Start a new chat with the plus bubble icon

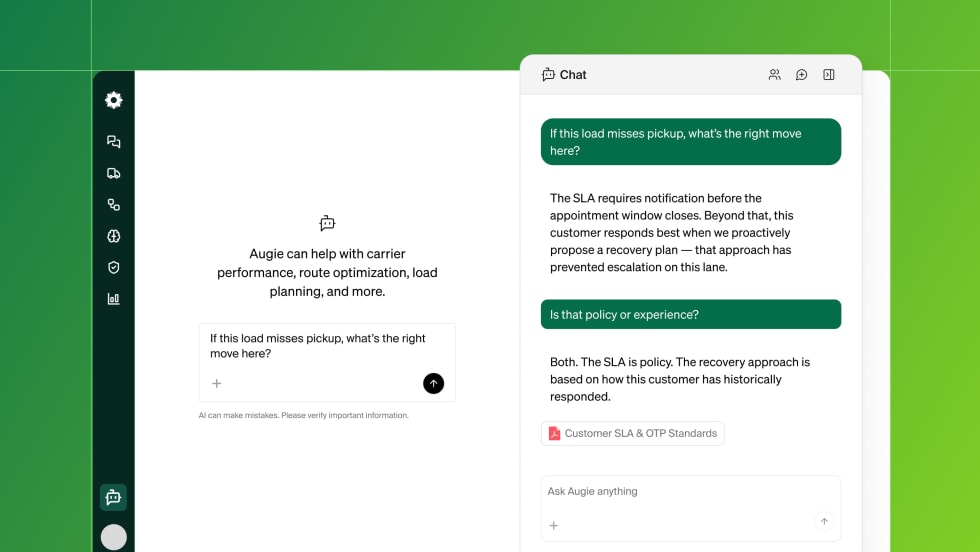coord(801,75)
